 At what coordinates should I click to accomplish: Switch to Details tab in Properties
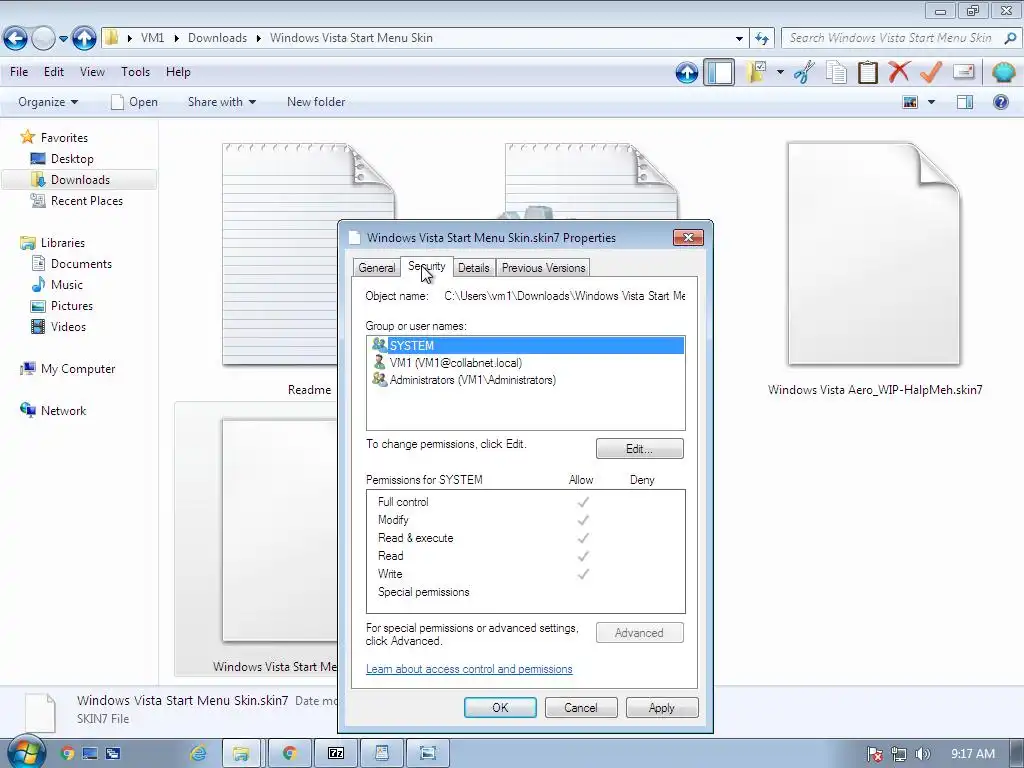tap(473, 268)
